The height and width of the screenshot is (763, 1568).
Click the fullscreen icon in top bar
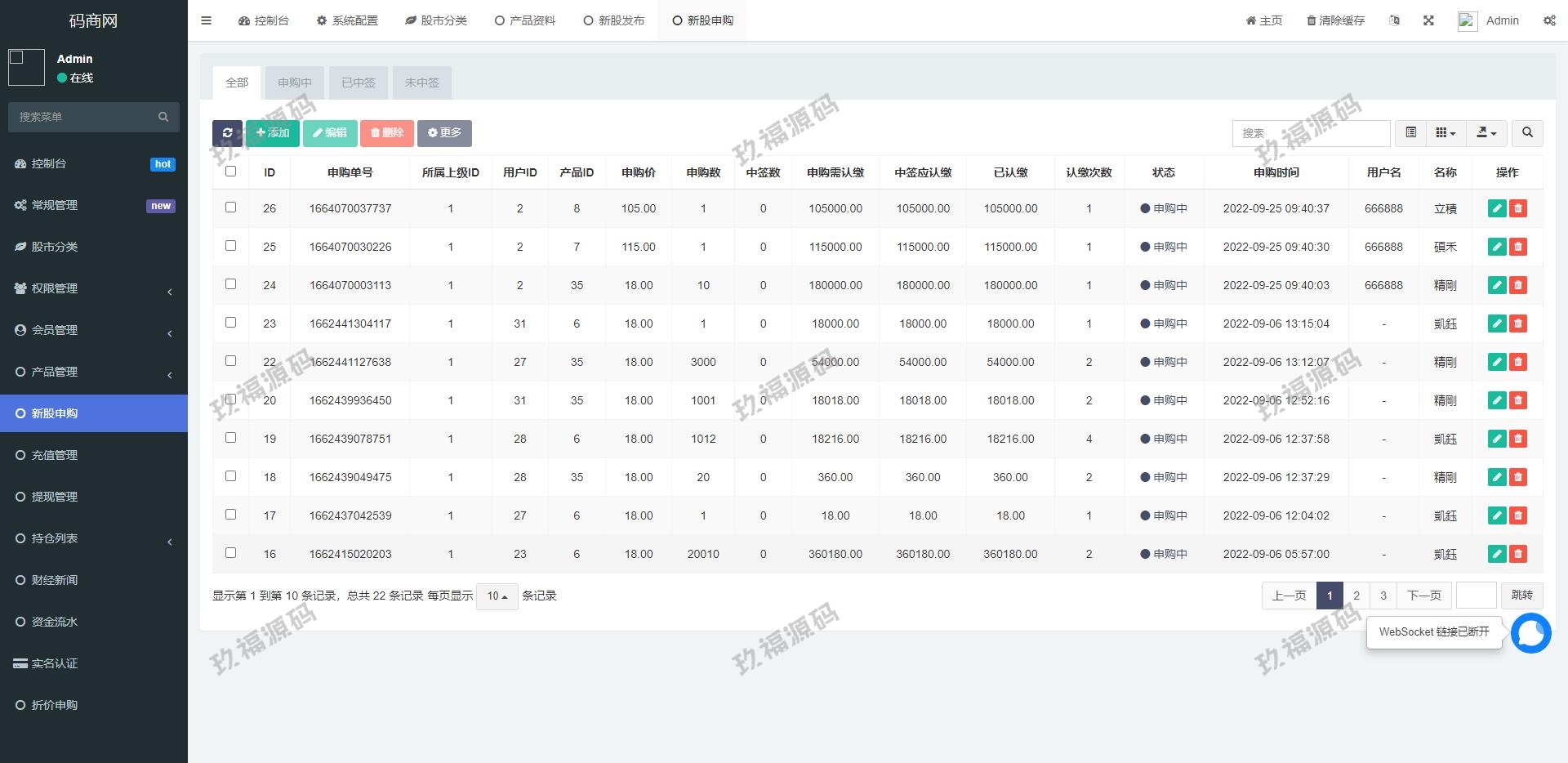[x=1428, y=20]
